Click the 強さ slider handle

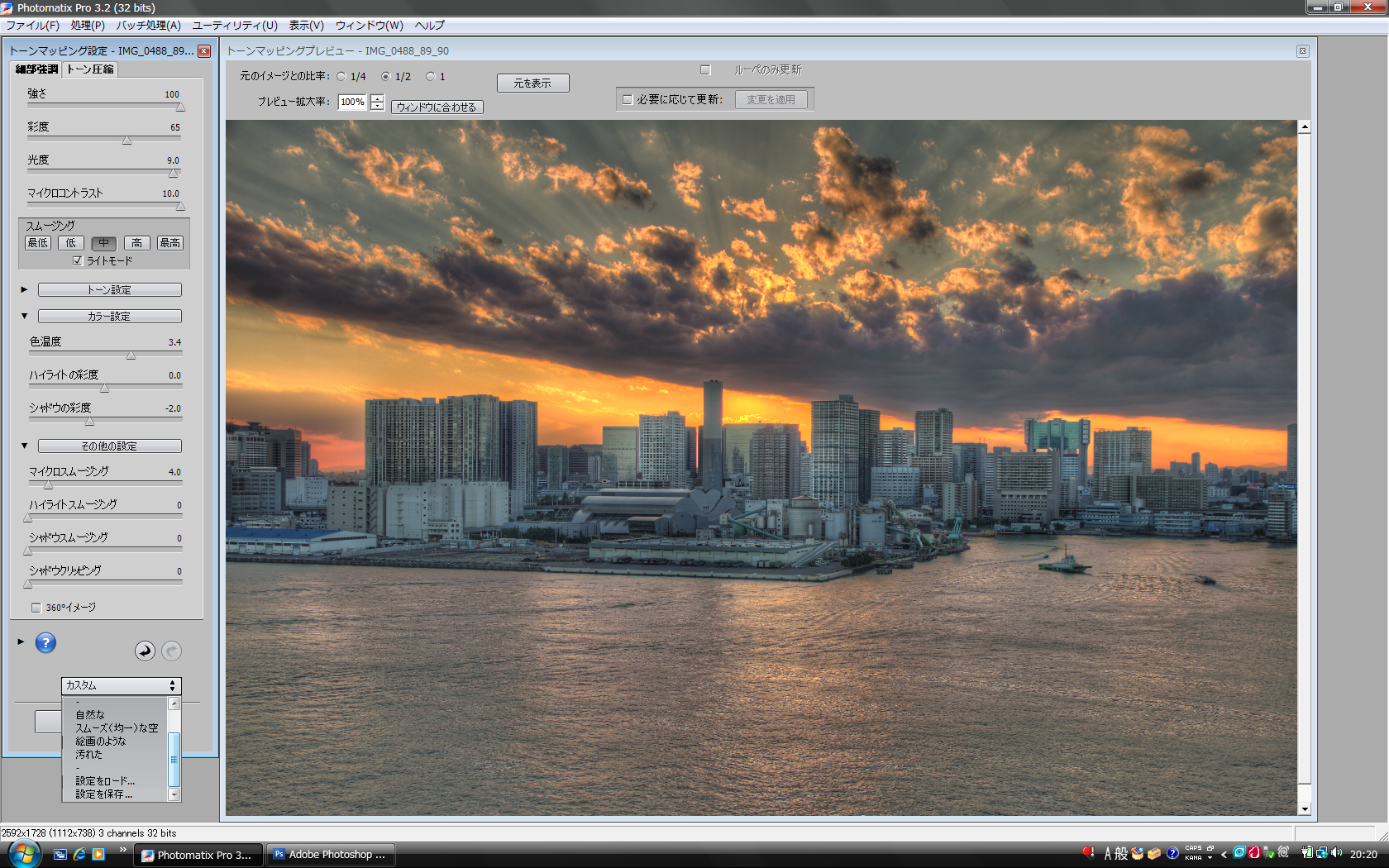(x=180, y=107)
